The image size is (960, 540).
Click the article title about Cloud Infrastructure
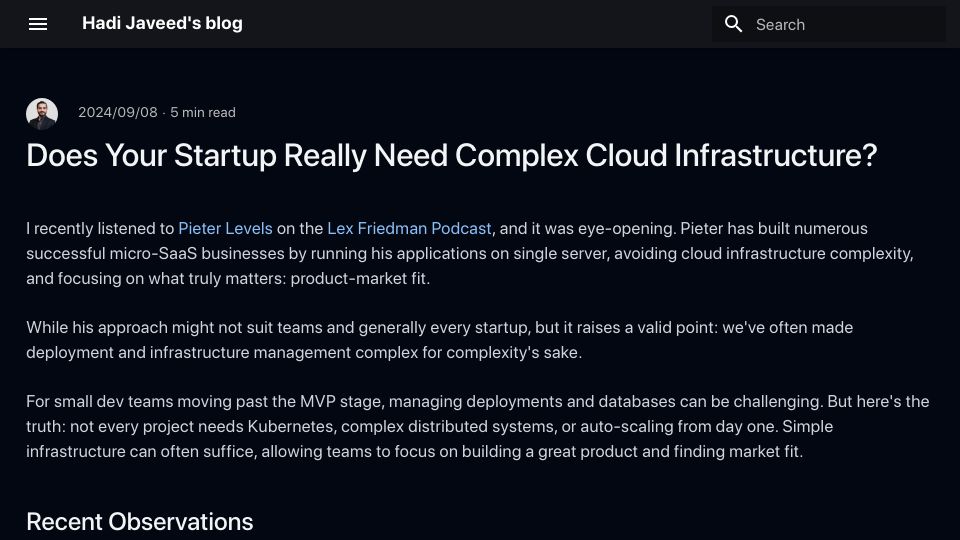pos(452,156)
